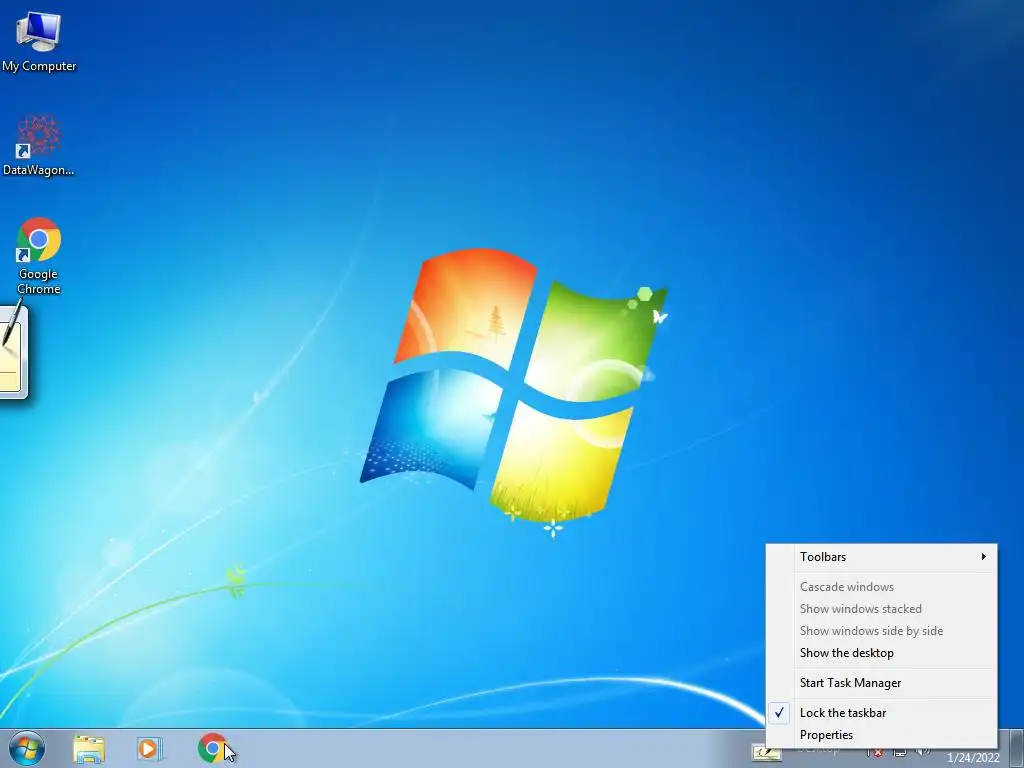1024x768 pixels.
Task: Launch Chrome from the taskbar
Action: click(x=211, y=748)
